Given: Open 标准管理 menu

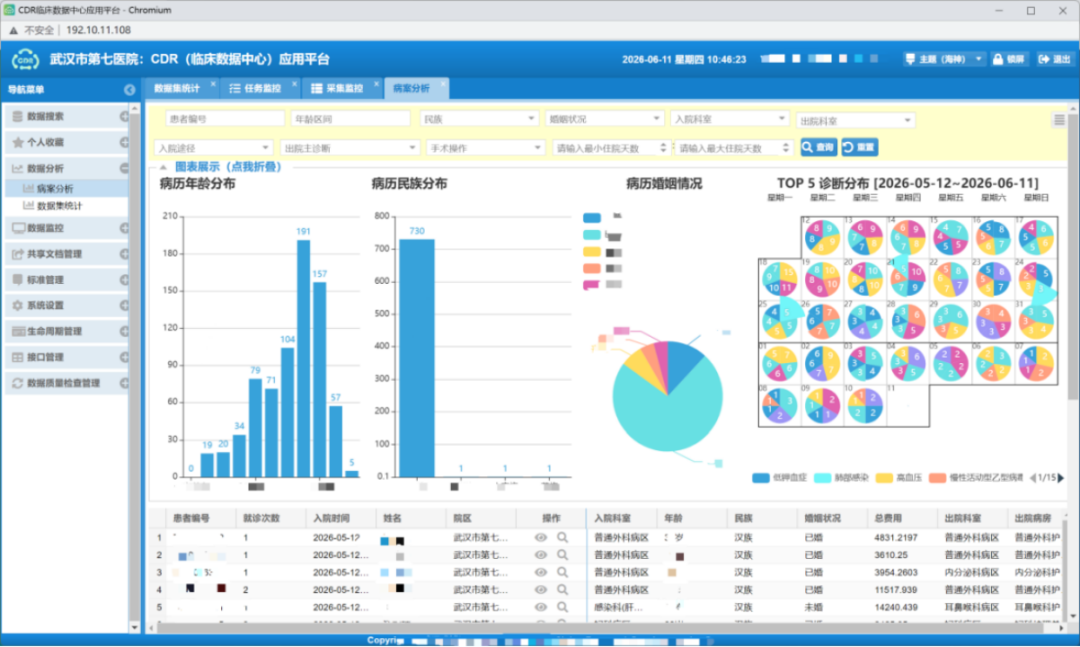Looking at the screenshot, I should tap(66, 280).
